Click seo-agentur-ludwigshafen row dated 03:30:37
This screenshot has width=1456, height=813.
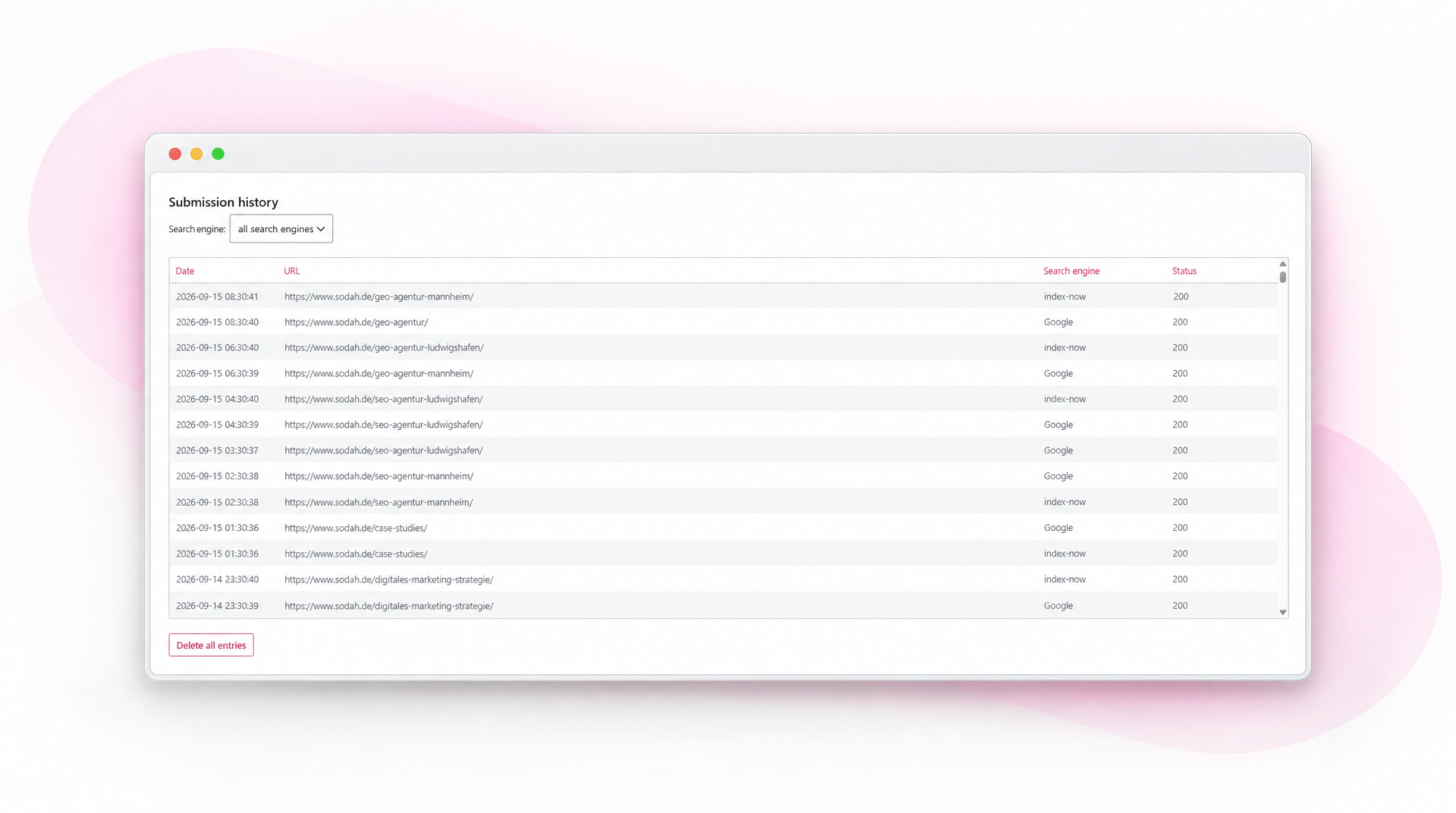723,450
